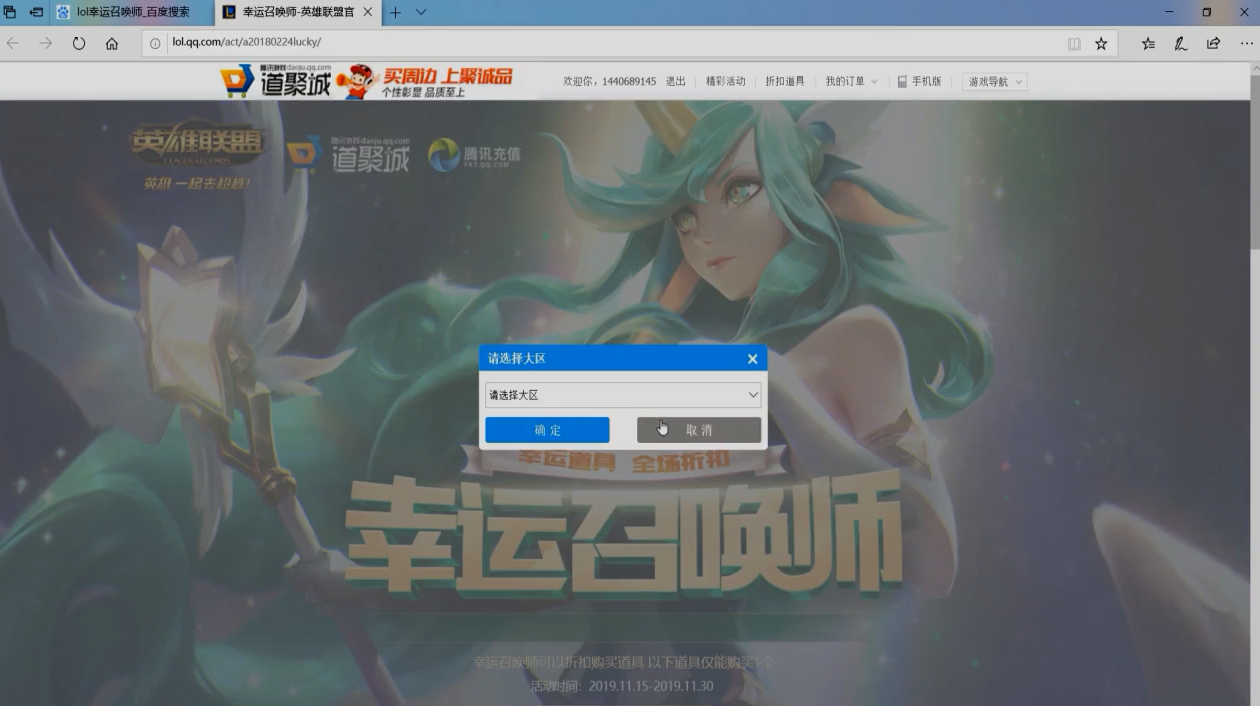
Task: Expand 游戏导航 dropdown
Action: 994,81
